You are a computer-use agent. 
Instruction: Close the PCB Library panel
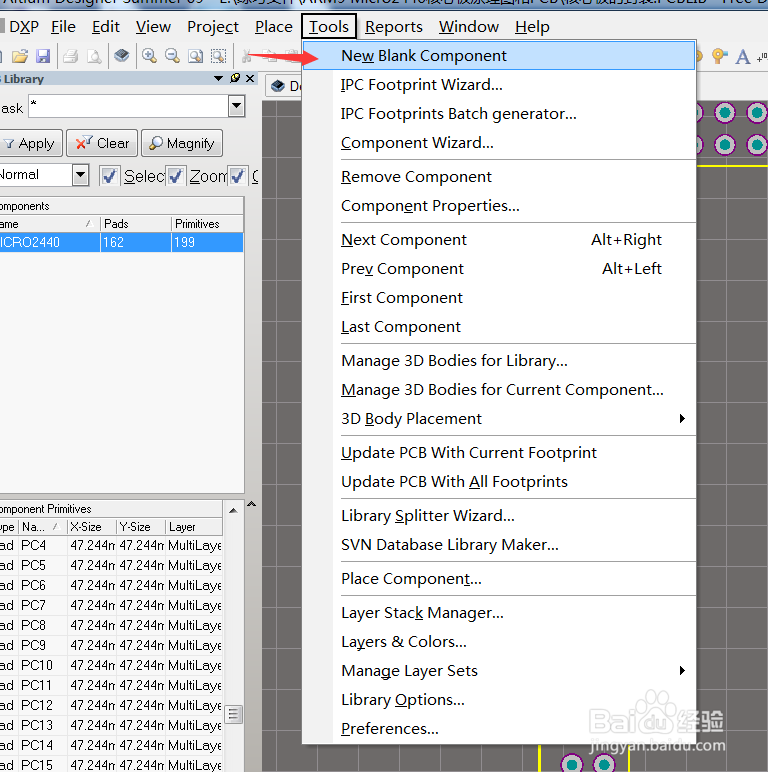250,78
